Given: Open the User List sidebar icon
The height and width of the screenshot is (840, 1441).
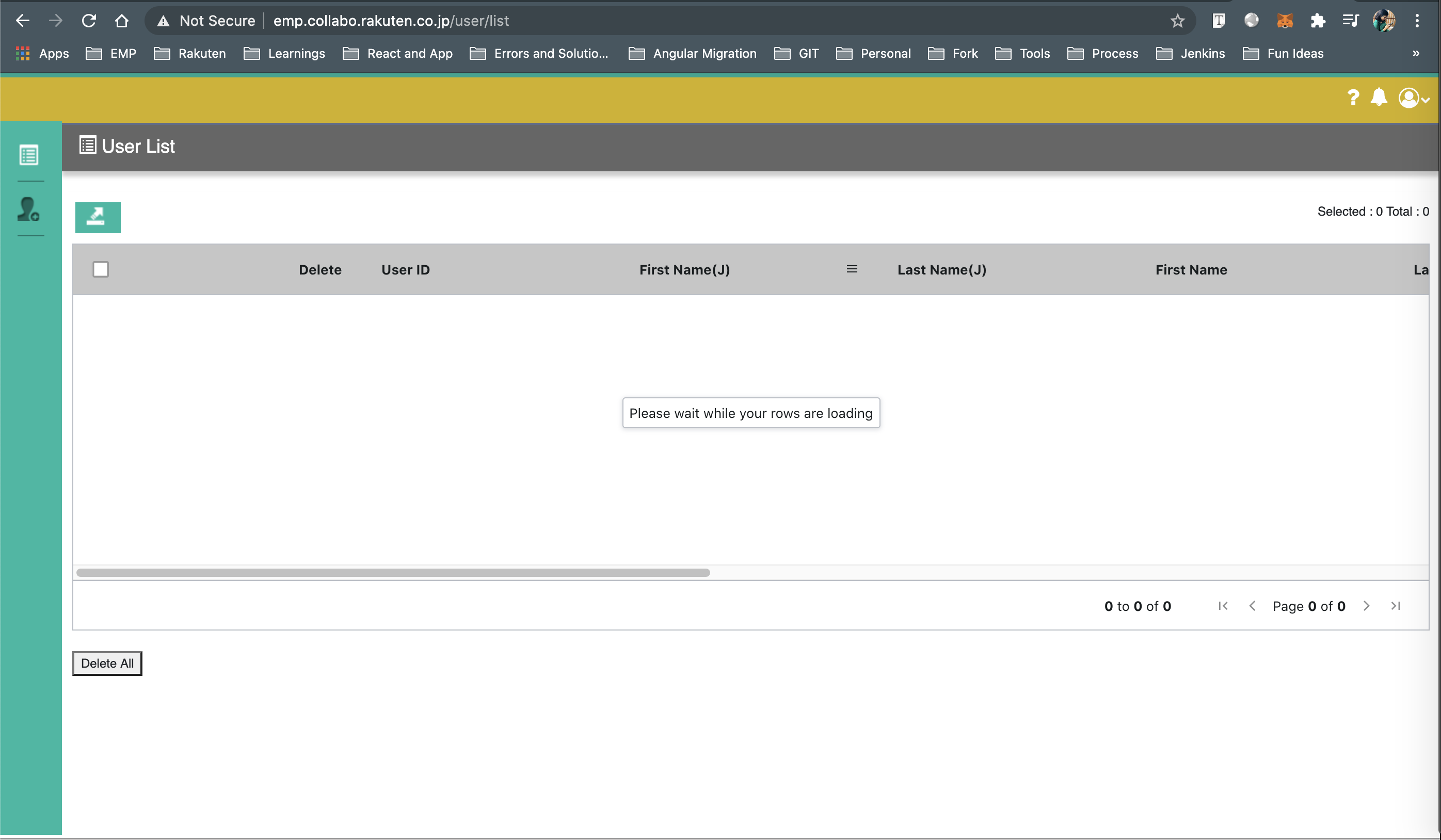Looking at the screenshot, I should tap(28, 154).
